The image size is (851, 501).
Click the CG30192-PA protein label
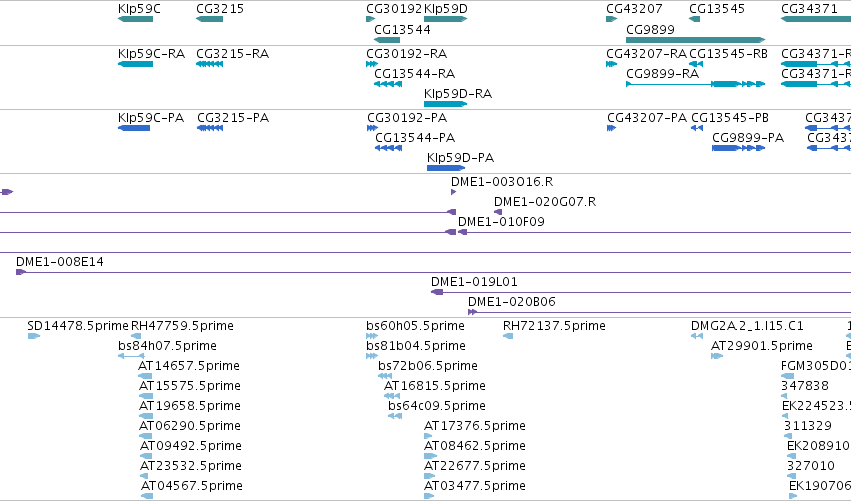tap(407, 118)
